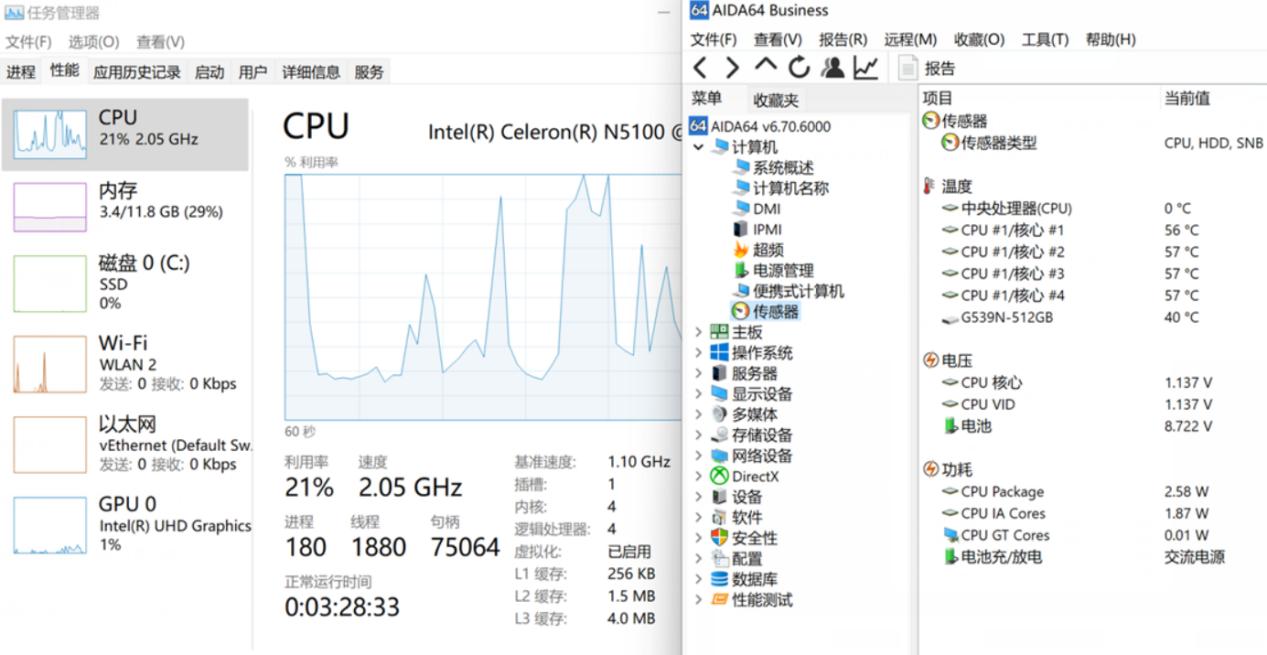Switch to Task Manager 服务 tab
The image size is (1267, 655).
tap(369, 72)
